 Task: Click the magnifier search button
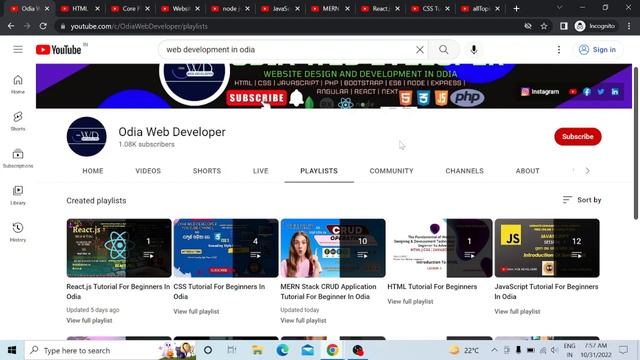444,50
